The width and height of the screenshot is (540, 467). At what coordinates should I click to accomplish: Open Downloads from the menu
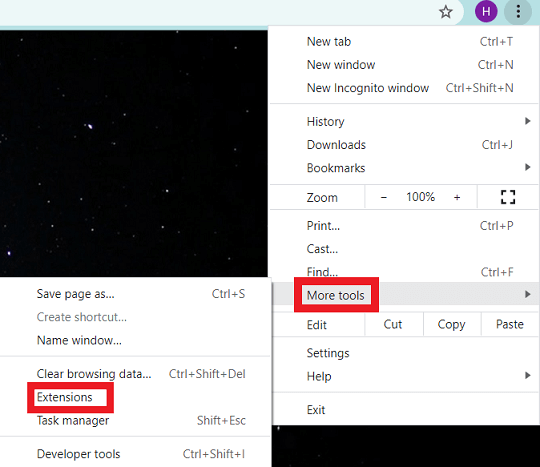coord(405,145)
